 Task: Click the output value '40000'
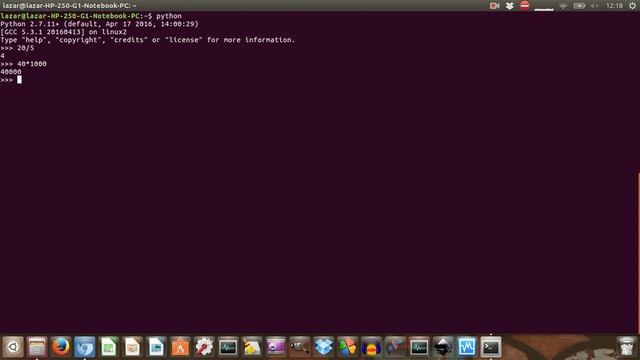(11, 72)
